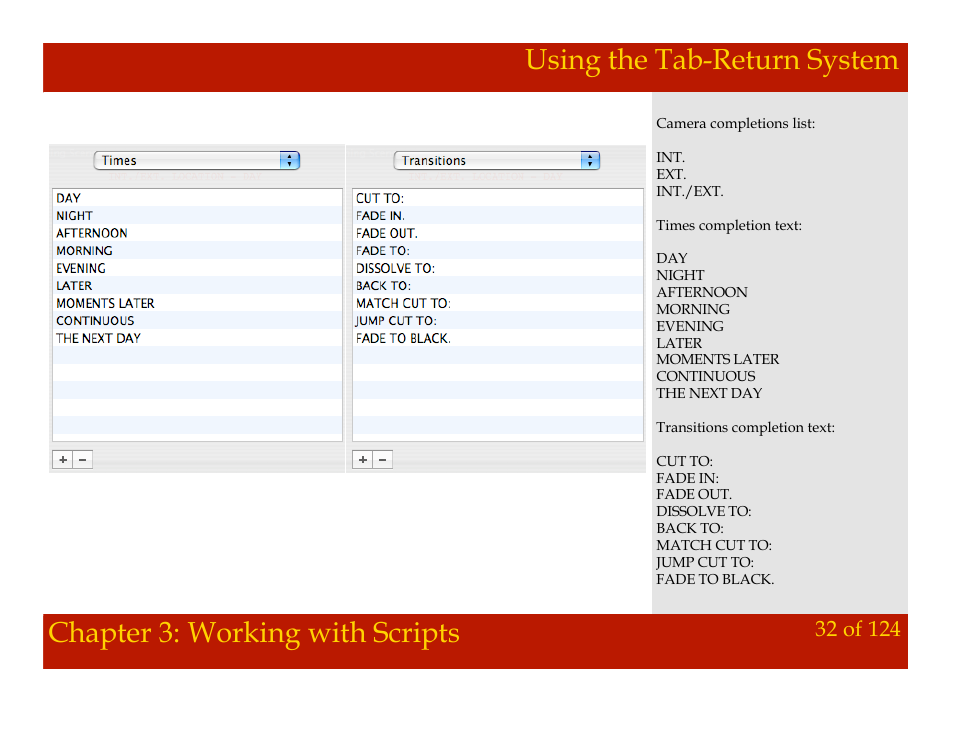Click the page number '32 of 124'
The height and width of the screenshot is (738, 954).
click(857, 629)
